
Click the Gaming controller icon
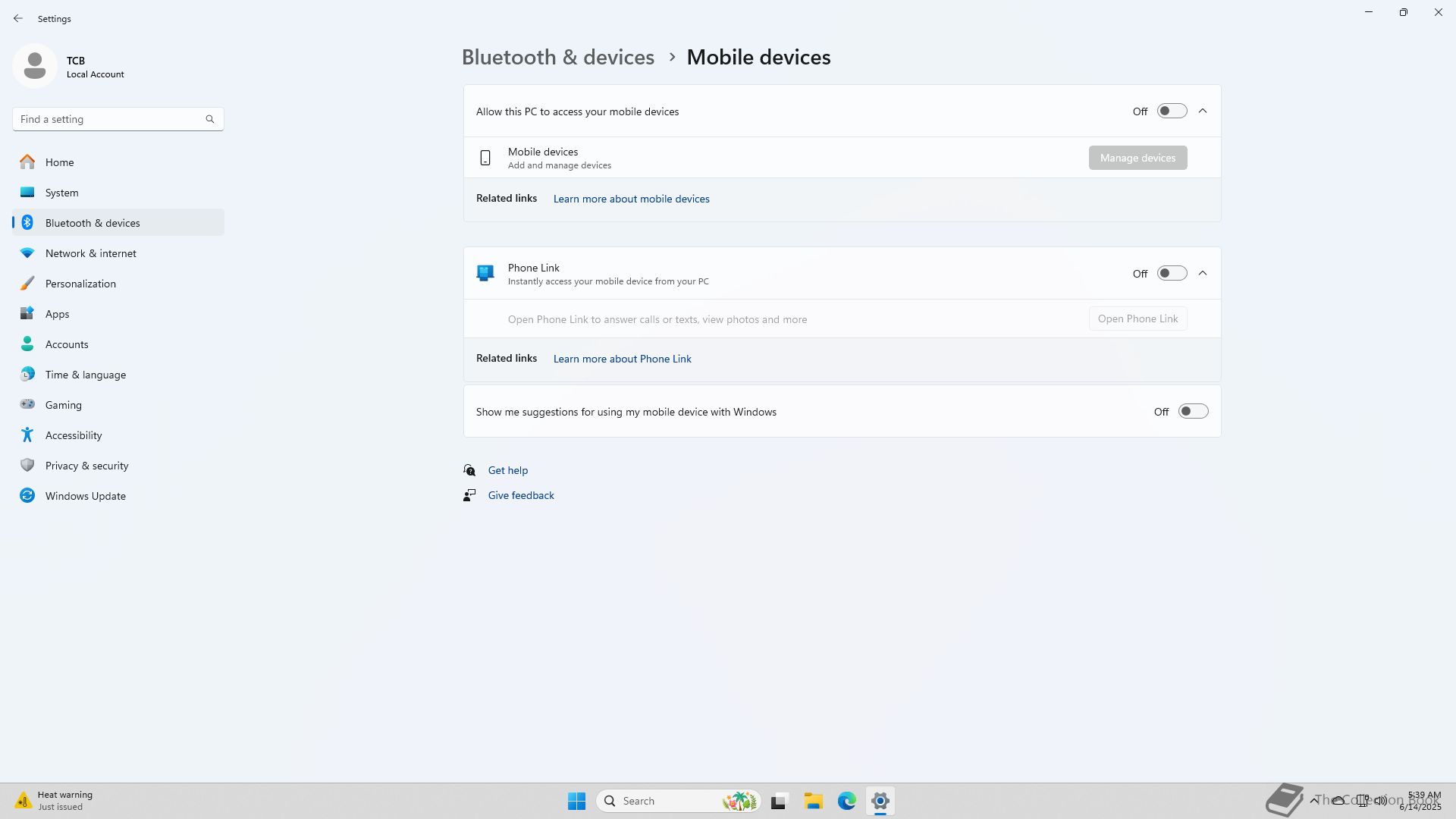click(x=27, y=404)
